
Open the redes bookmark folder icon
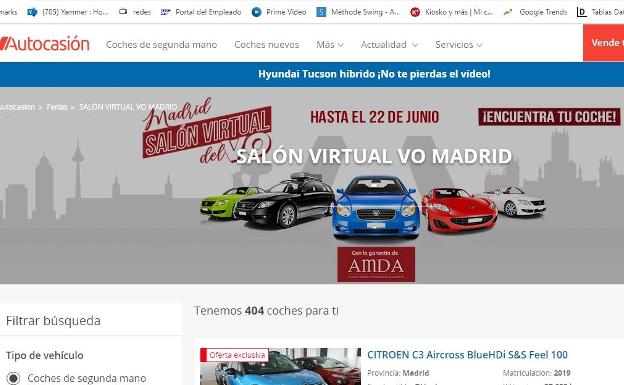pyautogui.click(x=123, y=12)
